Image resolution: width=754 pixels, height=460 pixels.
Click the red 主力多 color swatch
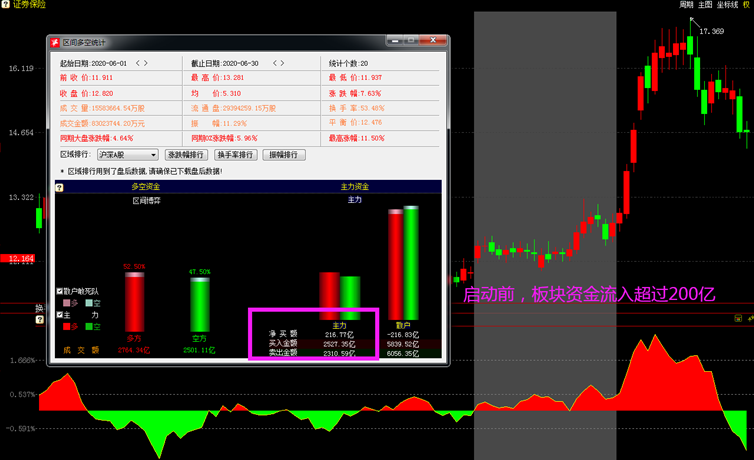coord(67,326)
